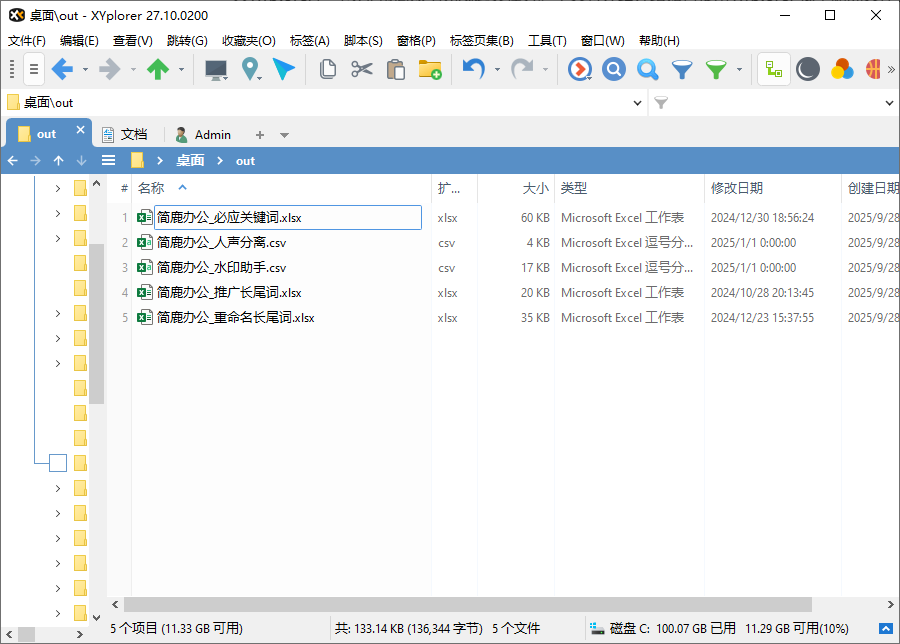Click the Paste clipboard icon
900x644 pixels.
click(x=395, y=69)
